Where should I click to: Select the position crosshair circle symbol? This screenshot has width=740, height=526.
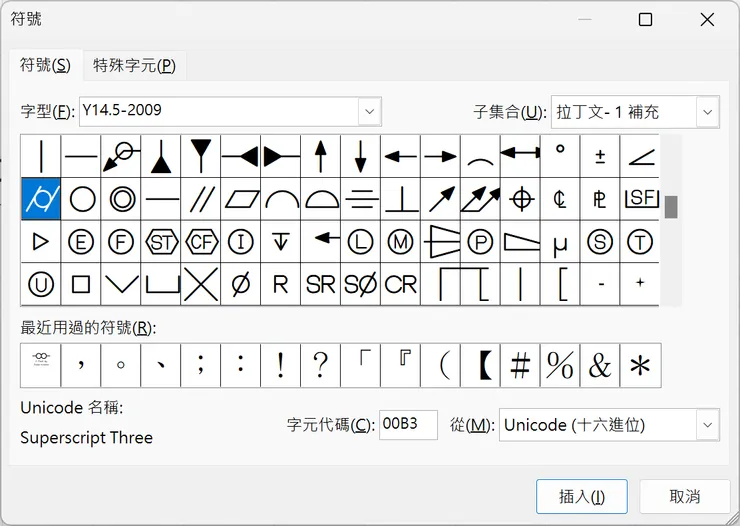pos(520,199)
